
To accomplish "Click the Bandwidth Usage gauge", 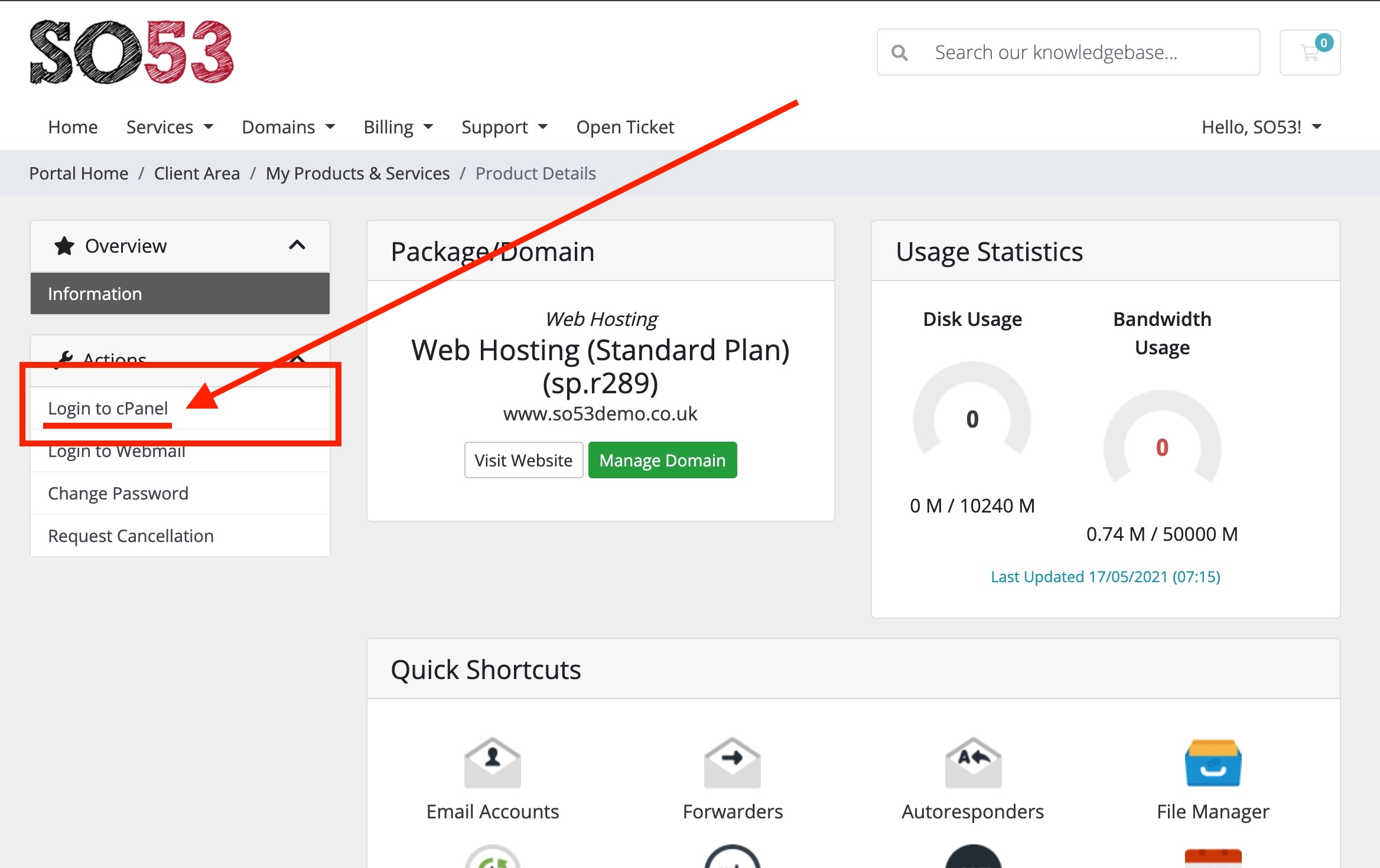I will point(1162,437).
